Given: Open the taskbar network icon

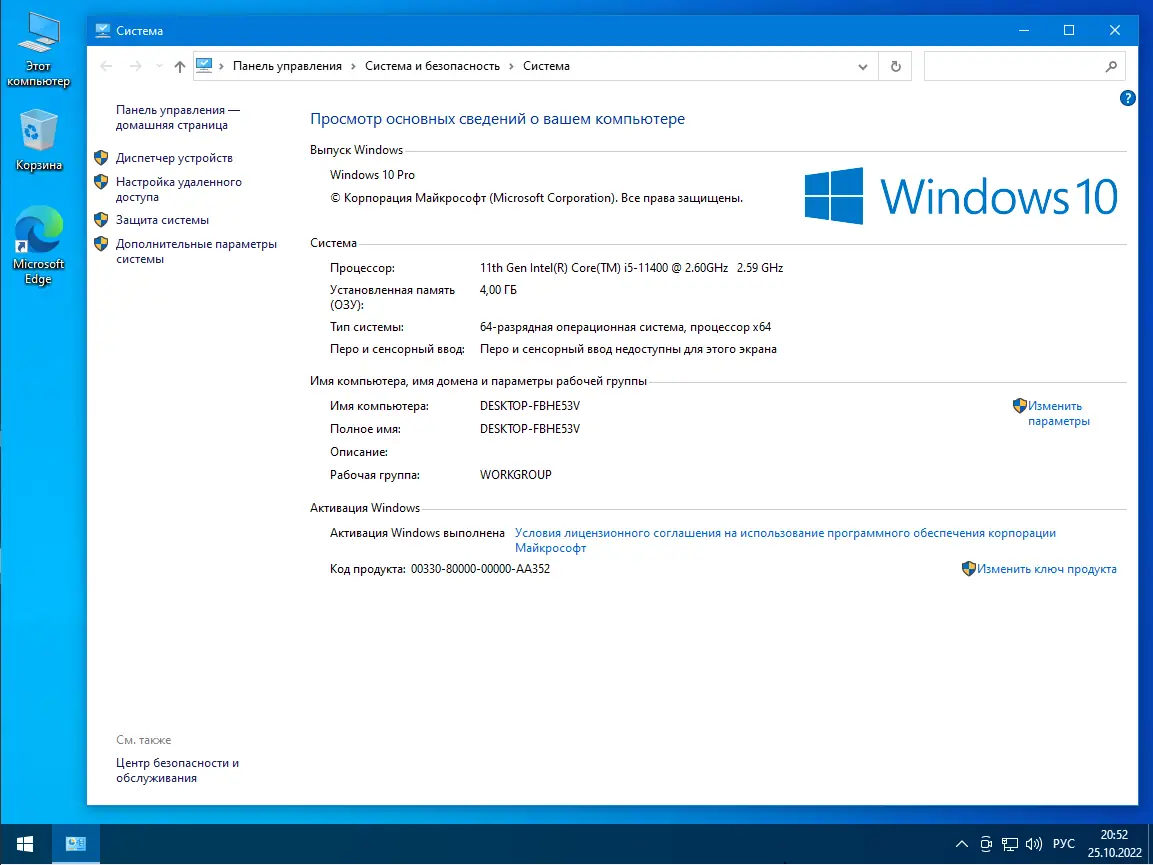Looking at the screenshot, I should pyautogui.click(x=1010, y=844).
